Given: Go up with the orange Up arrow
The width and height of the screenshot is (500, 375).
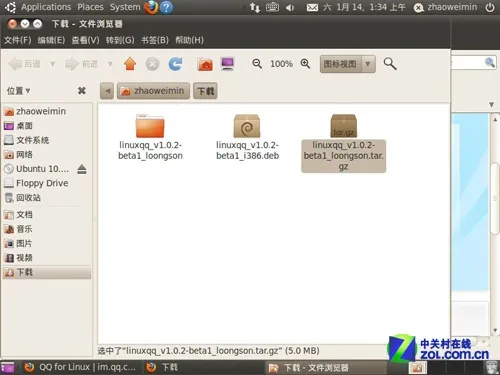Looking at the screenshot, I should click(130, 64).
